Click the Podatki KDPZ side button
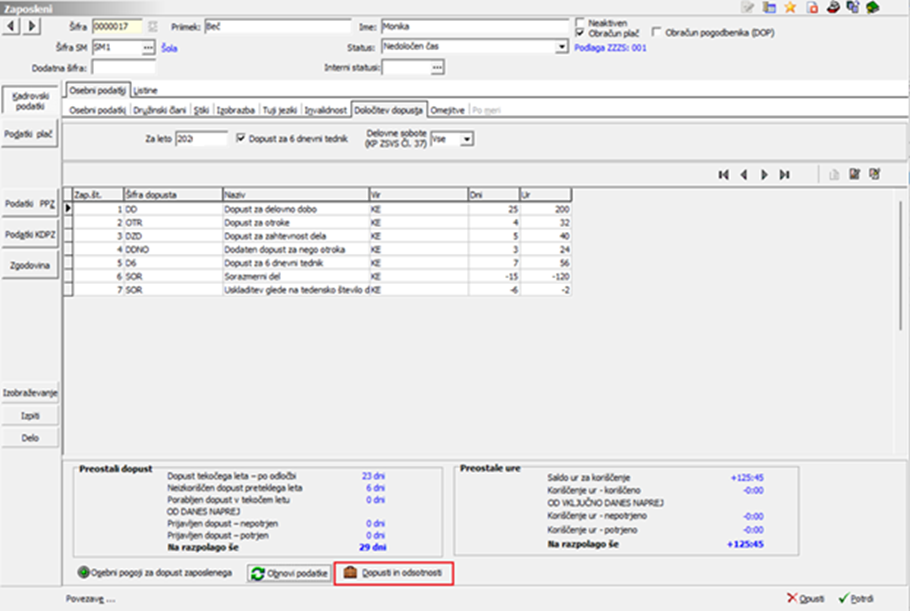Viewport: 910px width, 611px height. pyautogui.click(x=30, y=235)
